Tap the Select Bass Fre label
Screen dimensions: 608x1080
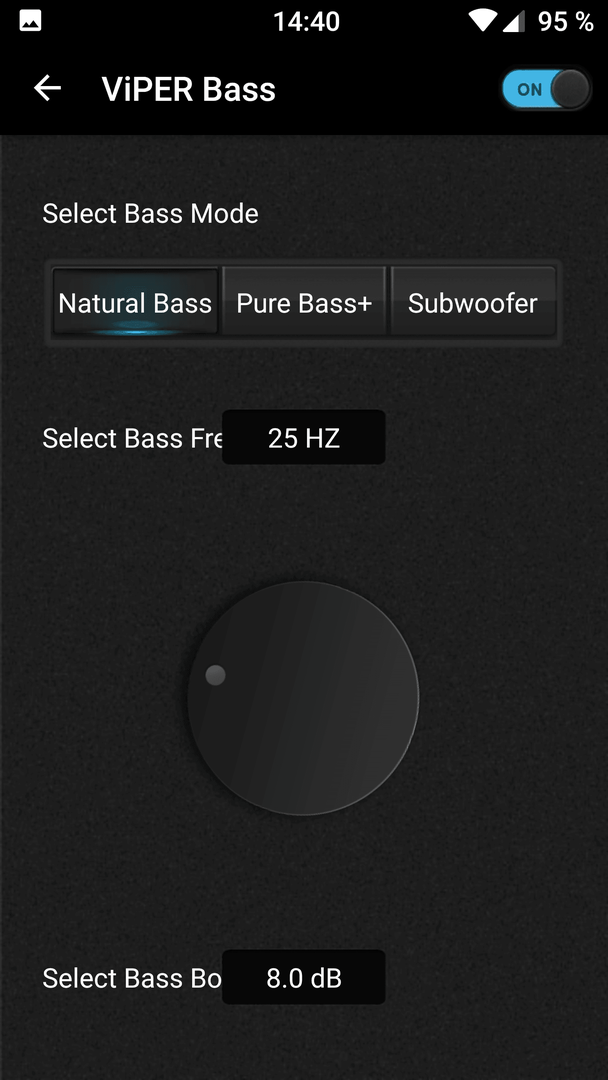132,438
